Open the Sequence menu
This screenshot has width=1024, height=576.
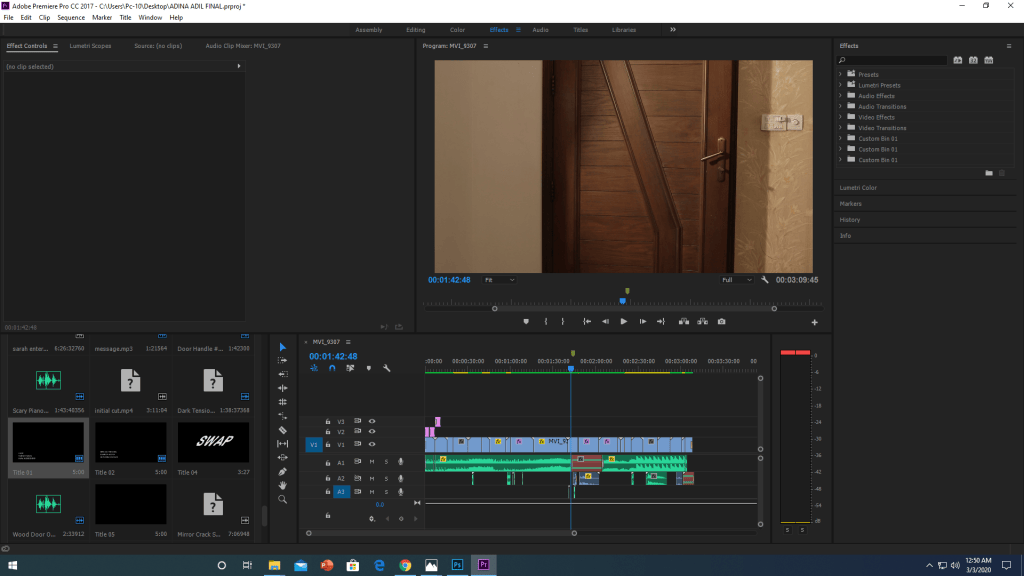(71, 18)
